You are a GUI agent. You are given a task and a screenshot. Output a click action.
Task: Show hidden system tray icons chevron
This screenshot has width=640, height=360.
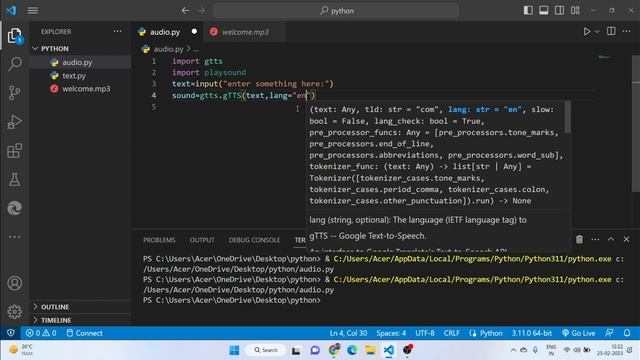(513, 350)
